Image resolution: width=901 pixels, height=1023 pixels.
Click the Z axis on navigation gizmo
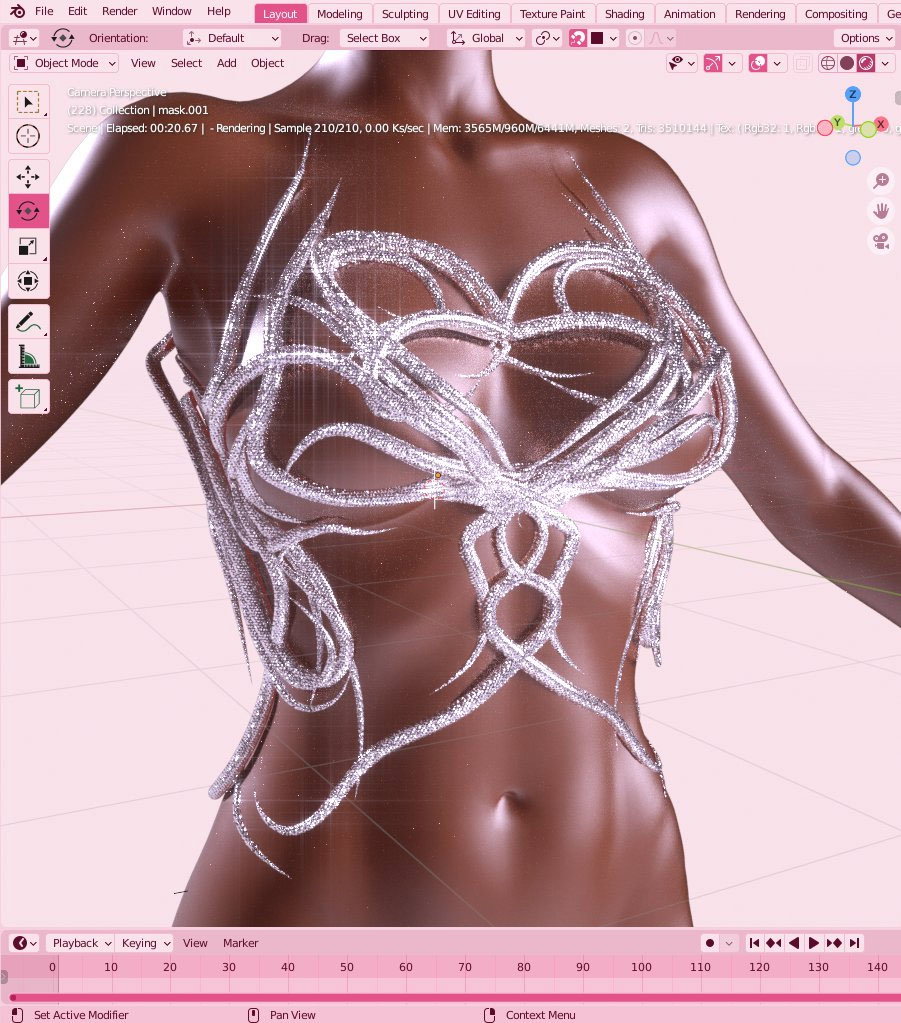click(853, 94)
